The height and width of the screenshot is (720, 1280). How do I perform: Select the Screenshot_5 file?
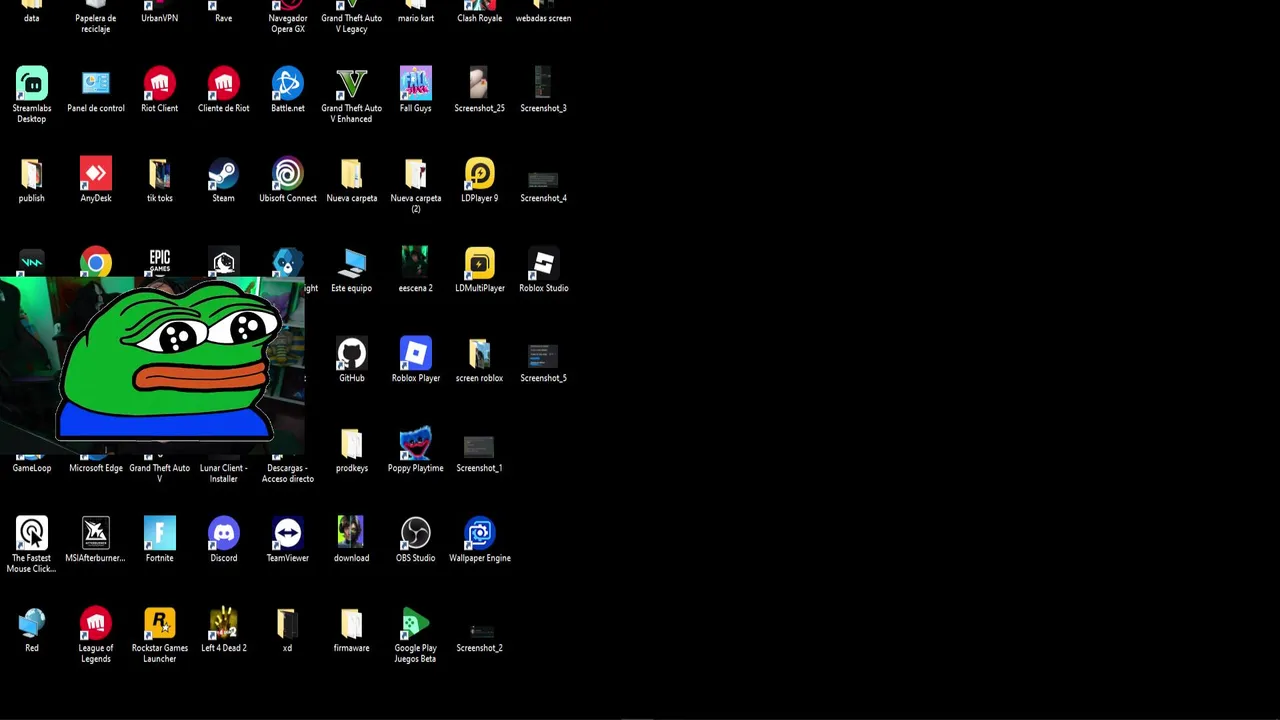click(x=543, y=356)
